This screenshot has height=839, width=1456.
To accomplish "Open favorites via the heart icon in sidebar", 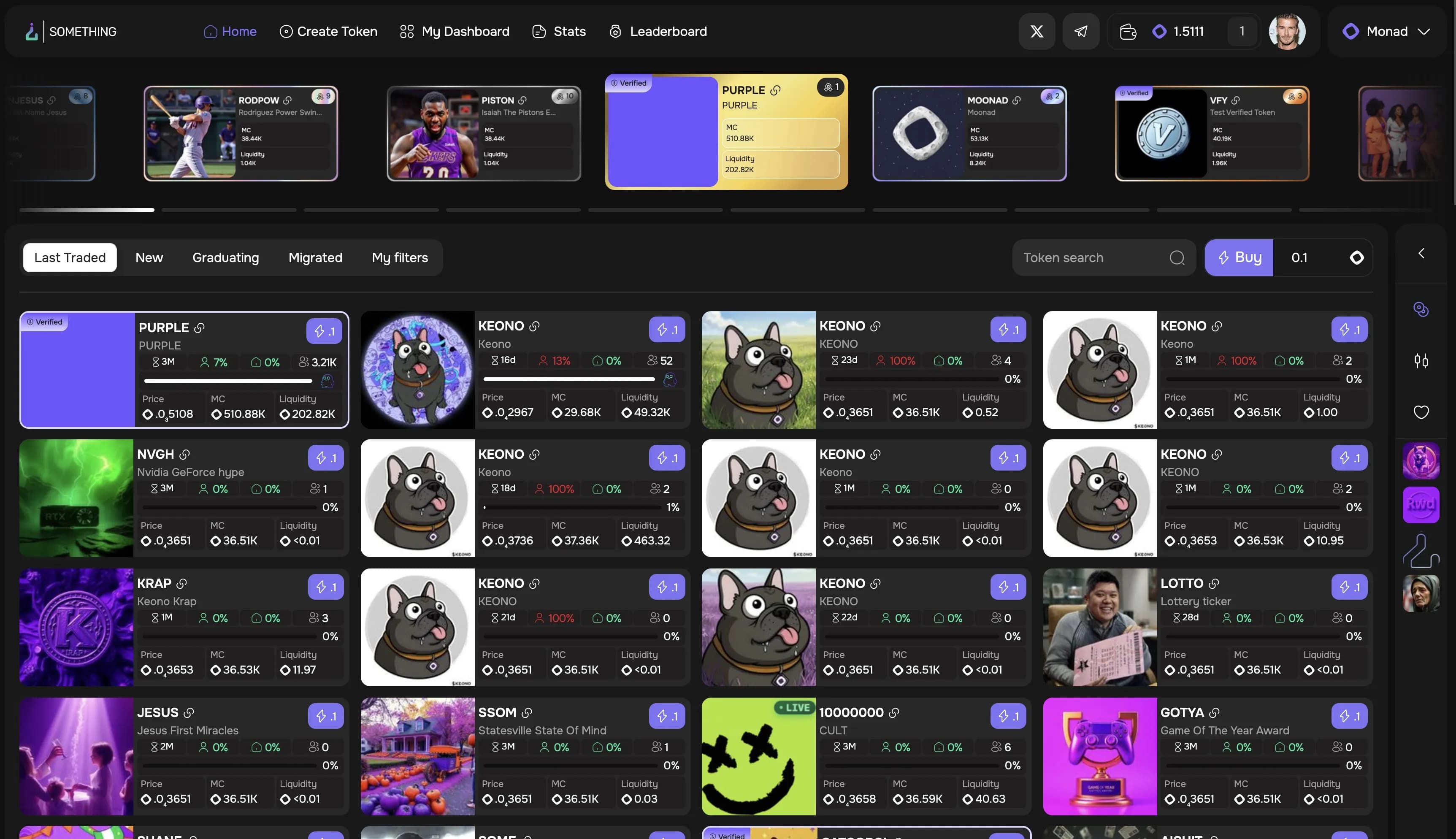I will (1420, 411).
